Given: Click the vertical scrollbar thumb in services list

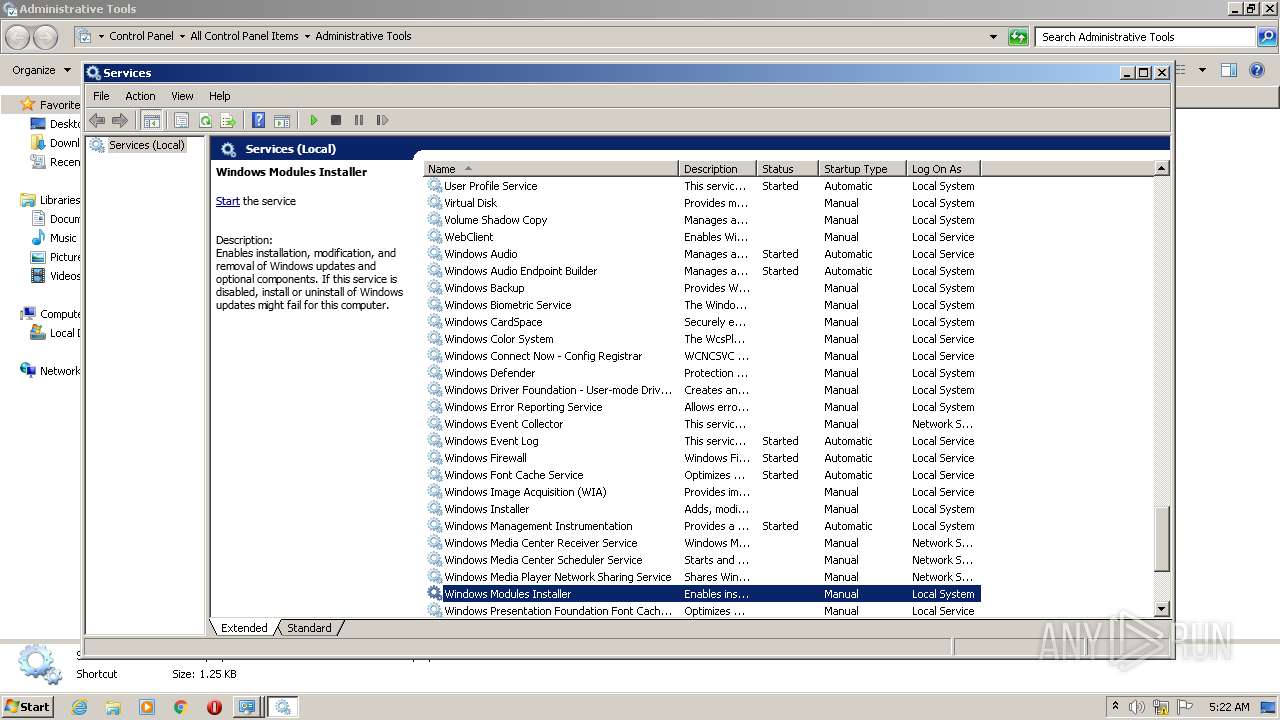Looking at the screenshot, I should point(1161,540).
